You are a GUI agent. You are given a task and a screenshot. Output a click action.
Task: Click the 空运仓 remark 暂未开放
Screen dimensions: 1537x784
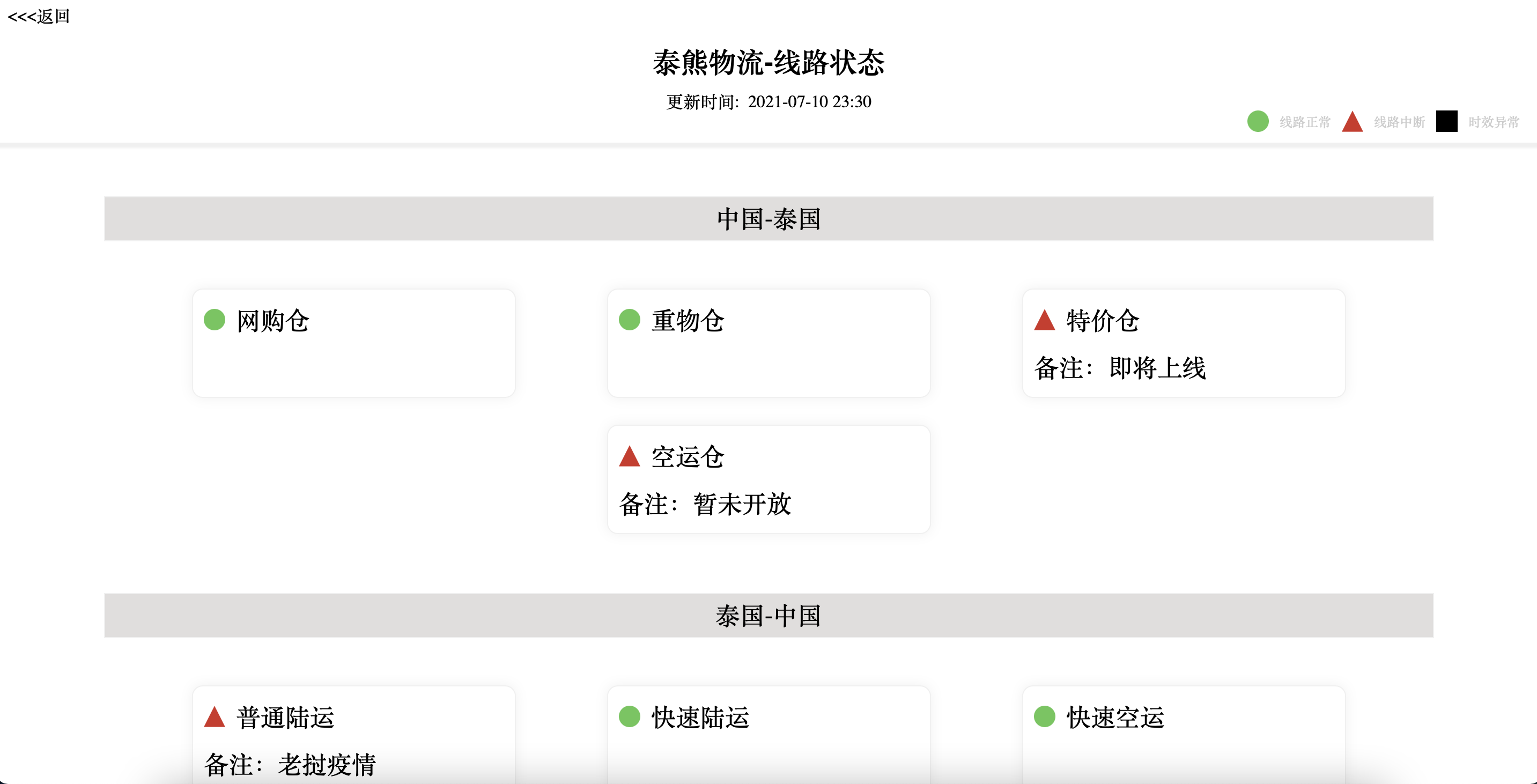coord(742,505)
